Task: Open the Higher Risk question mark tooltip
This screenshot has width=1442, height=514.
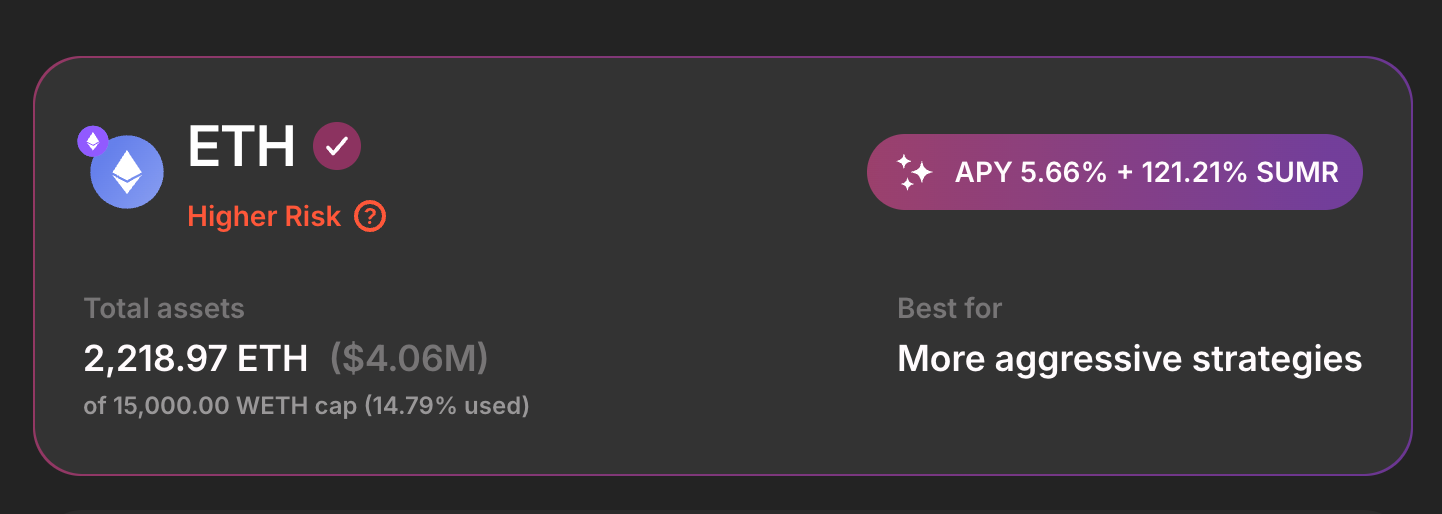Action: coord(370,216)
